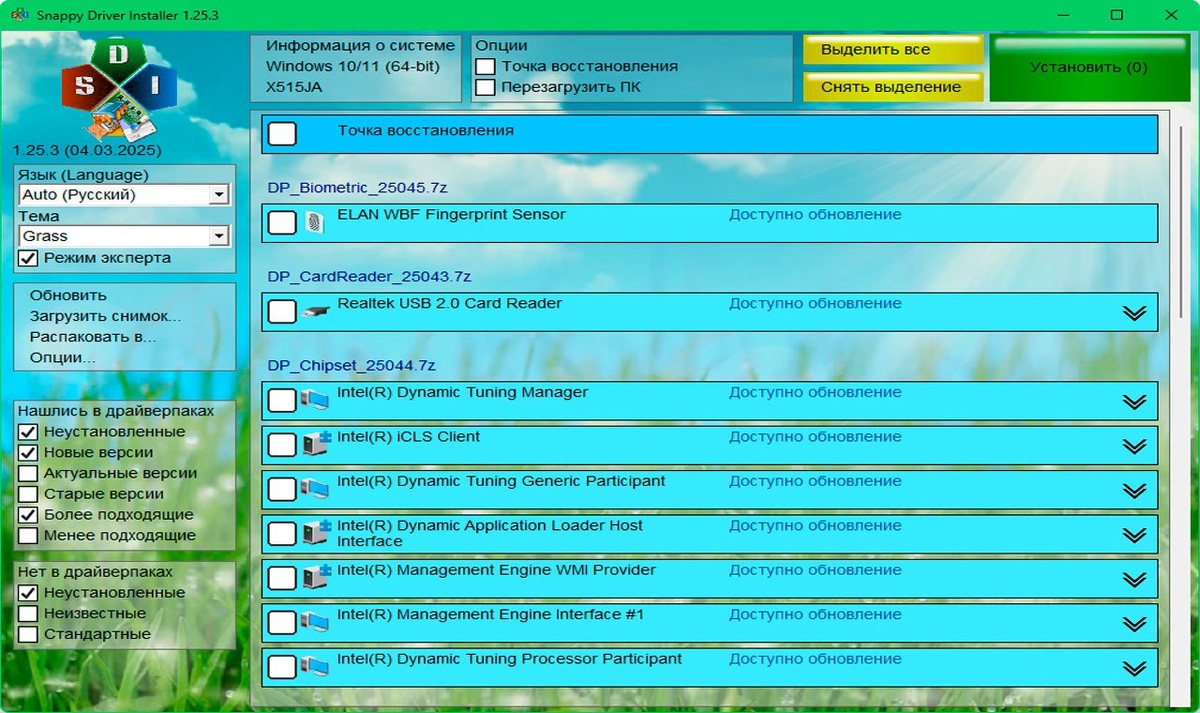Click the app icon in the title bar
Screen dimensions: 1200x713
pos(18,15)
